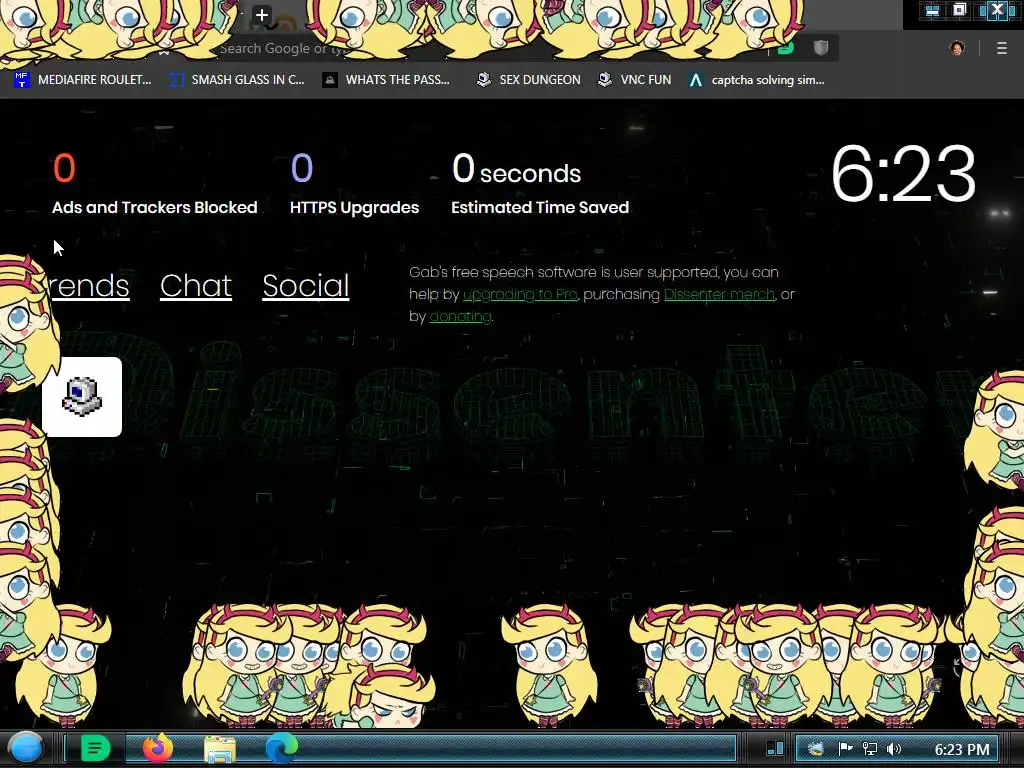Click the Shields icon in address bar
Viewport: 1024px width, 768px height.
click(821, 47)
